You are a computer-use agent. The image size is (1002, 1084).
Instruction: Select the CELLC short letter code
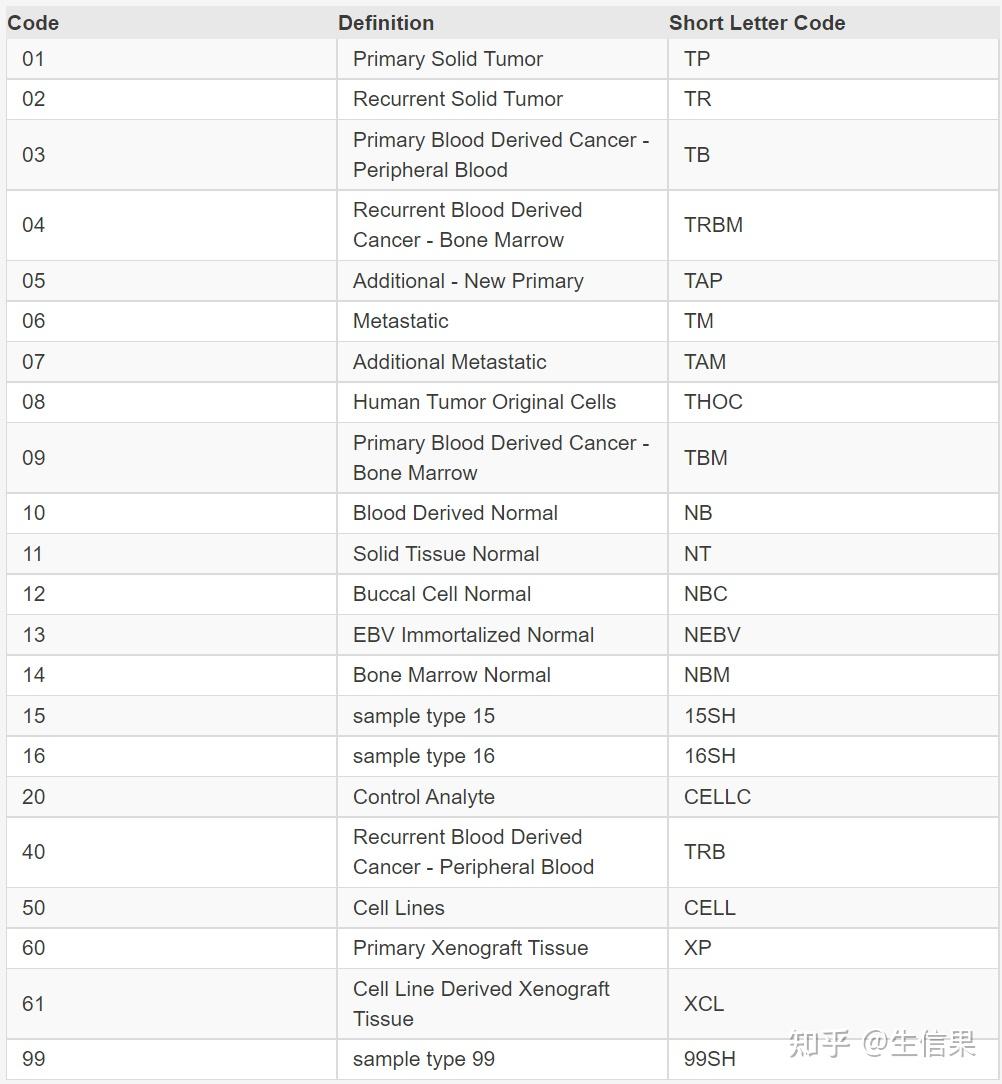(x=717, y=797)
